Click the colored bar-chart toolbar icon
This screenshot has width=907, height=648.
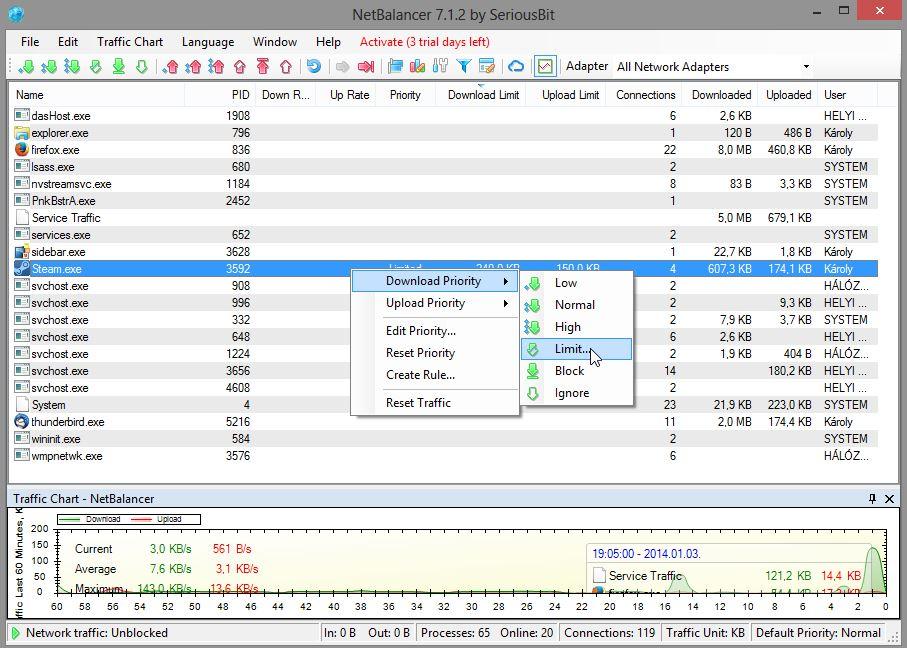click(417, 67)
